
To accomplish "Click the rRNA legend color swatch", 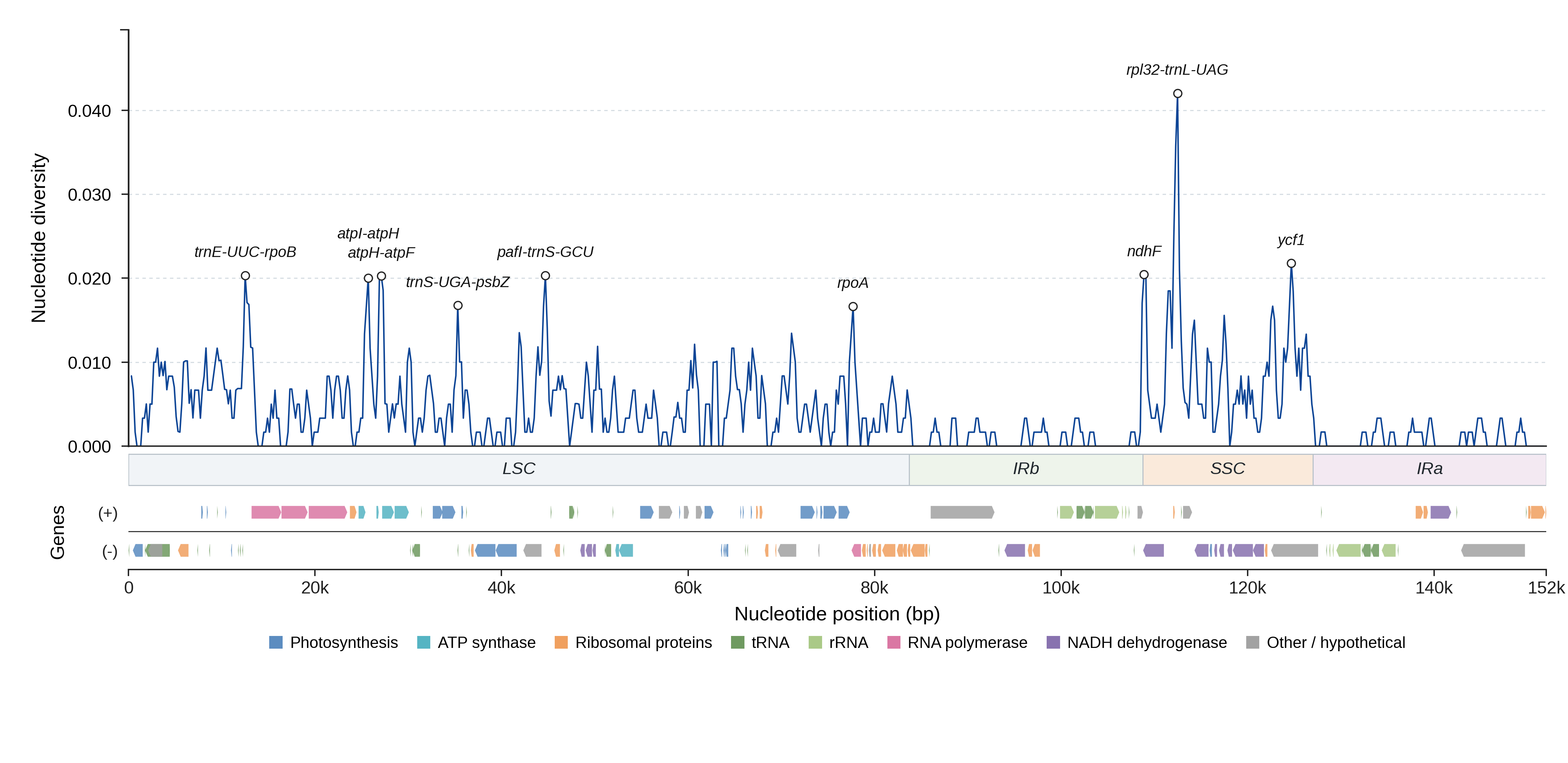I will (815, 642).
